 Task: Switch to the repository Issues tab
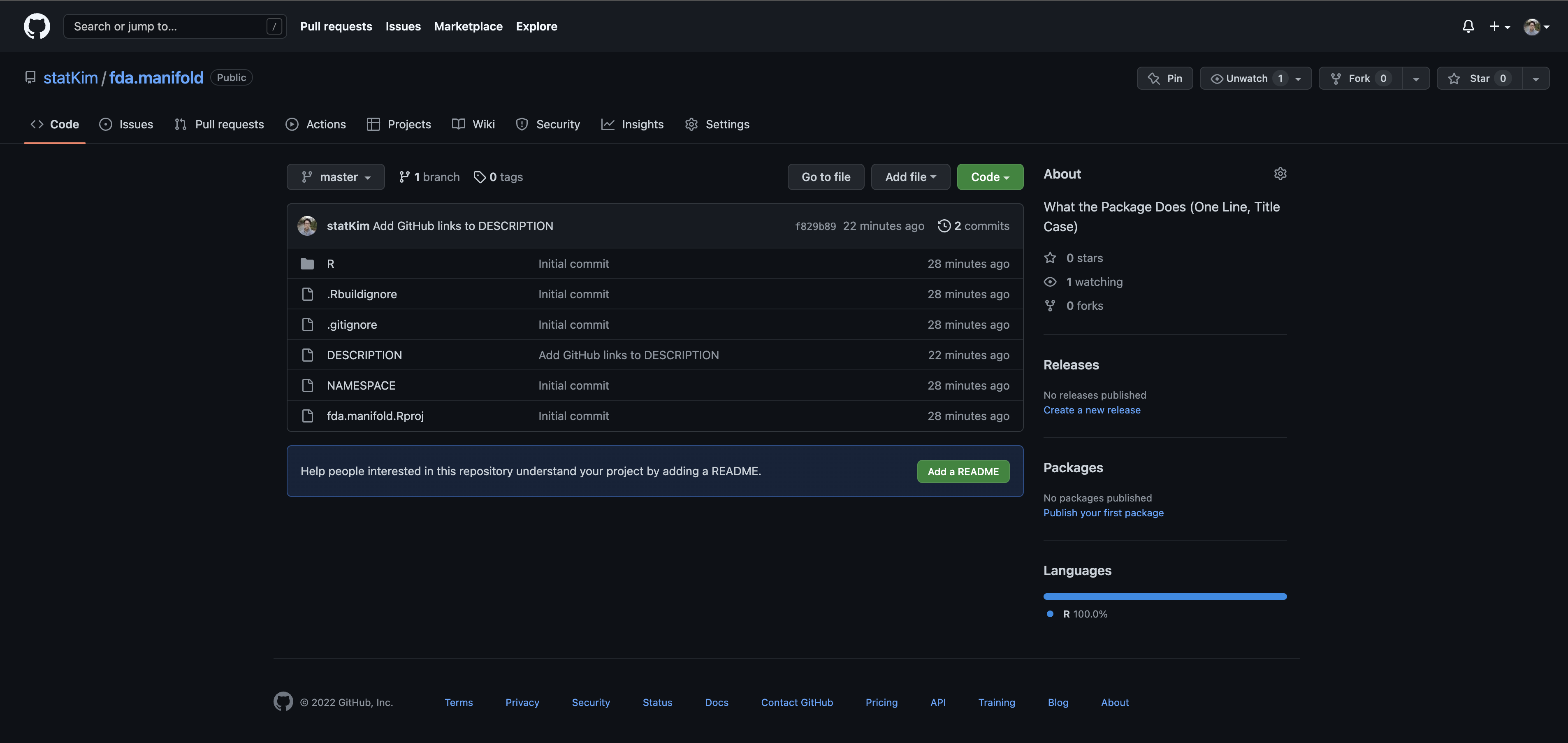click(126, 124)
